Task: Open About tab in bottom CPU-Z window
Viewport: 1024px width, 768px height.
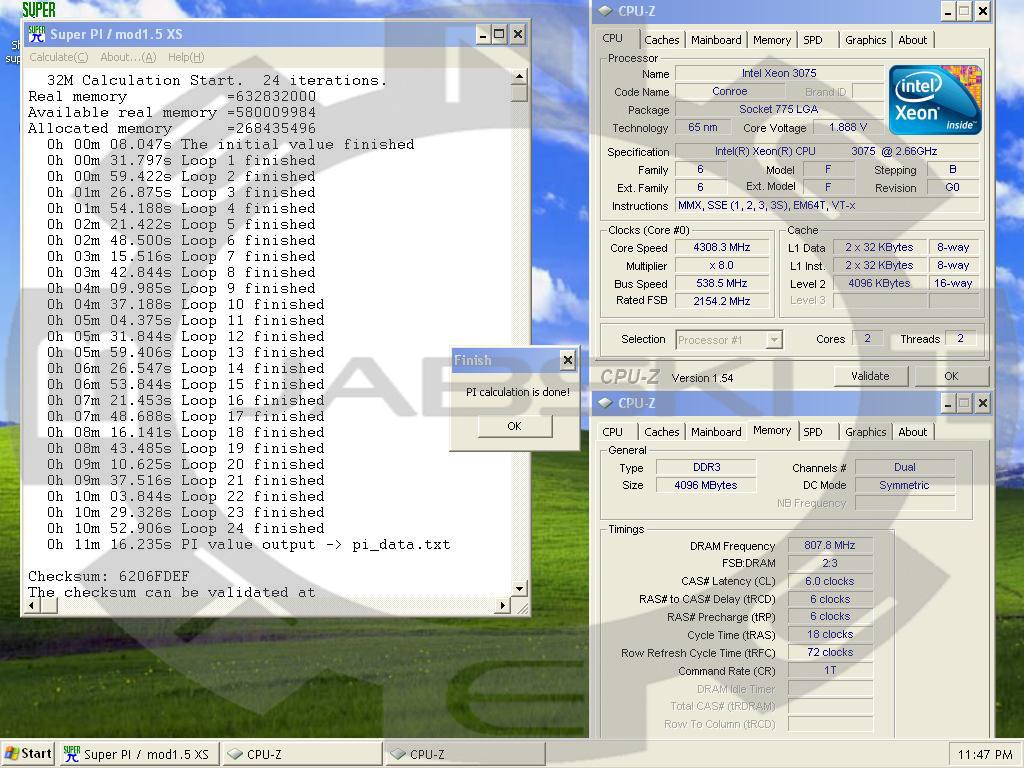Action: pyautogui.click(x=912, y=432)
